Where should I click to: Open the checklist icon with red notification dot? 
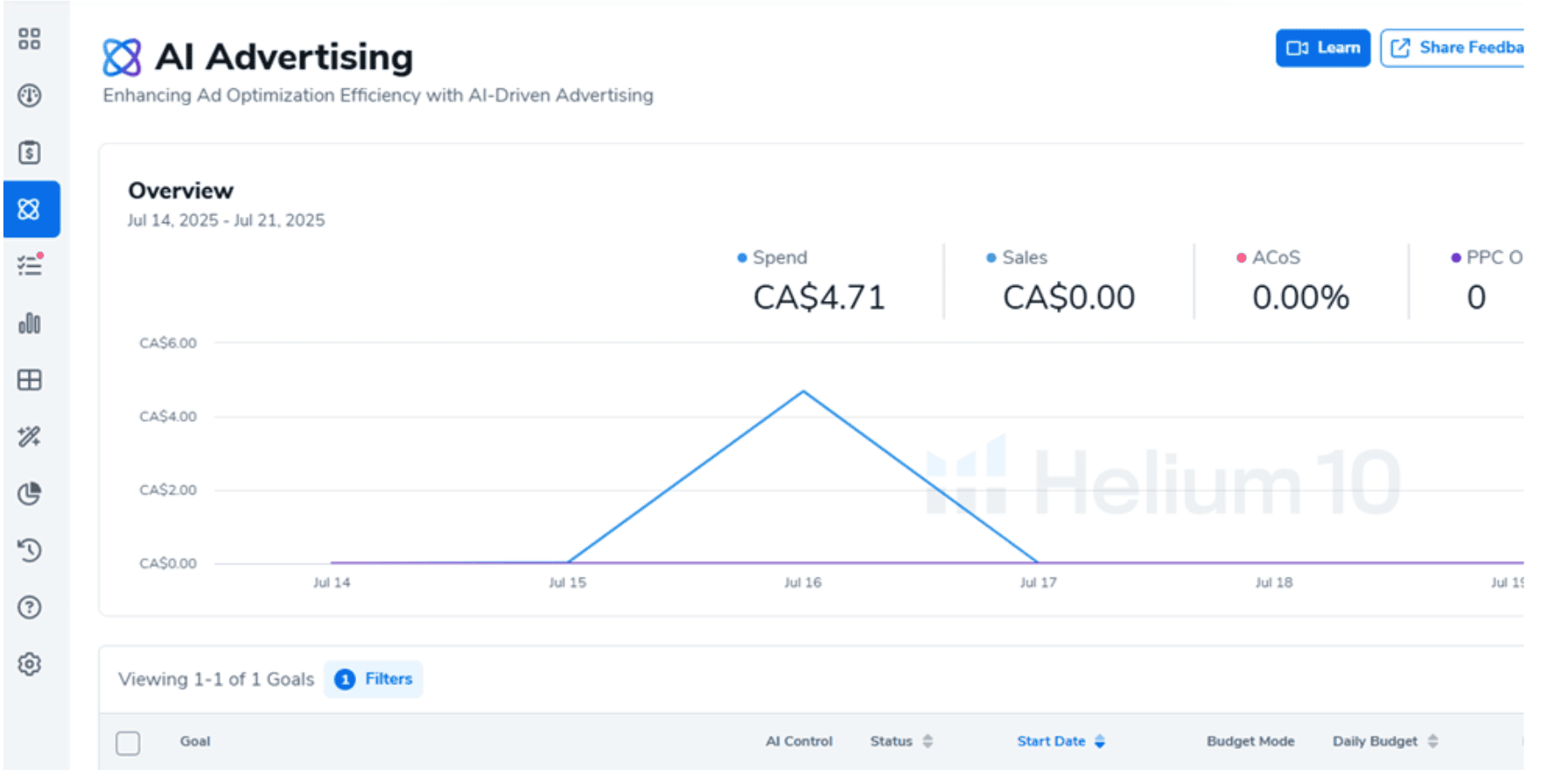30,265
